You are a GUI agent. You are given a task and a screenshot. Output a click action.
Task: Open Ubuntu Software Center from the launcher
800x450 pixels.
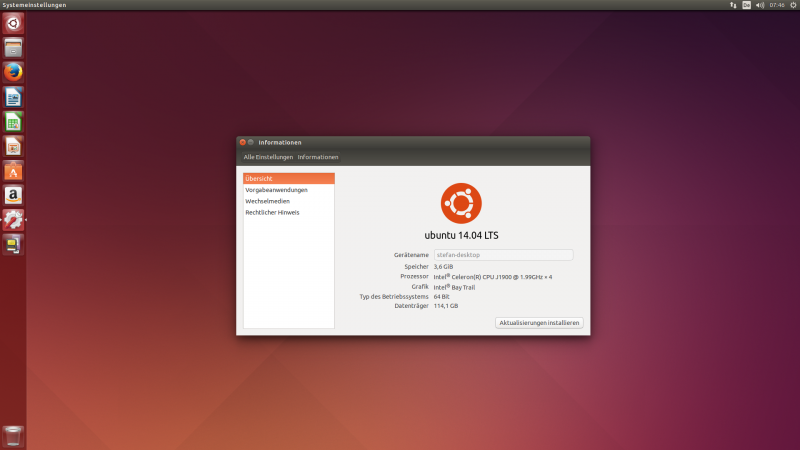[x=13, y=171]
